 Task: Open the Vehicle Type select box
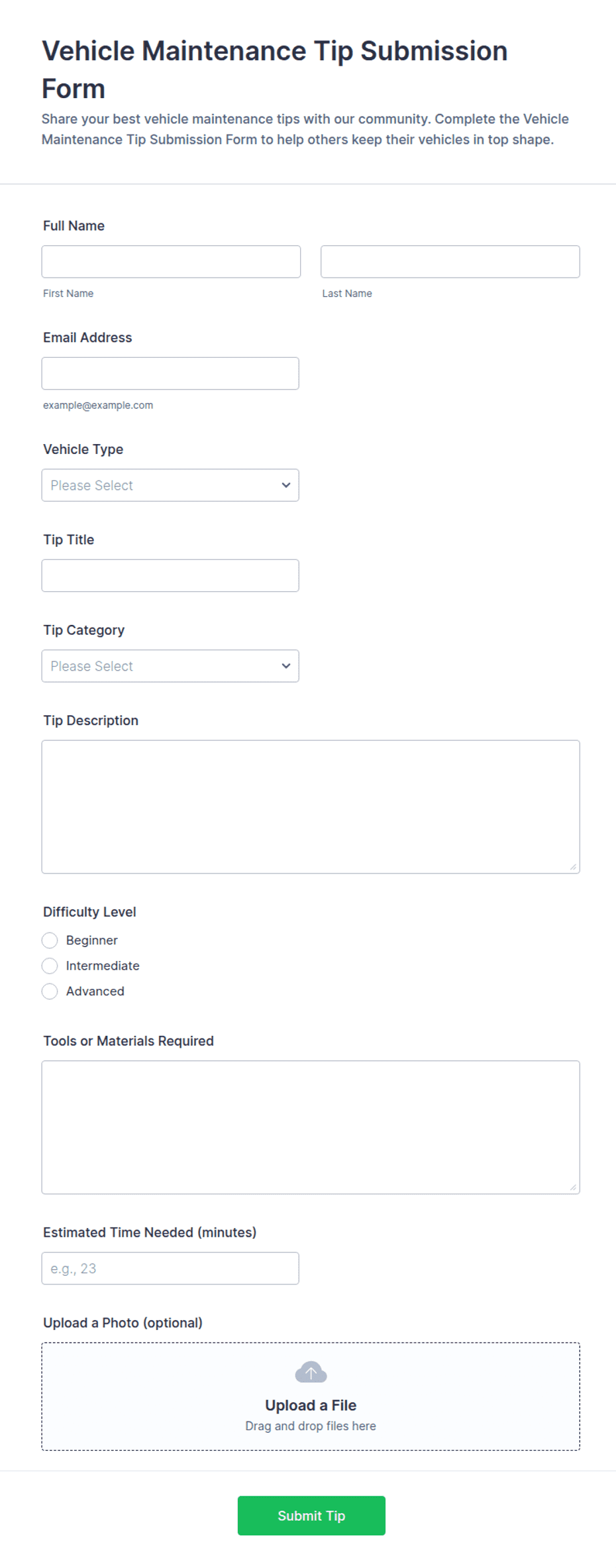(170, 485)
